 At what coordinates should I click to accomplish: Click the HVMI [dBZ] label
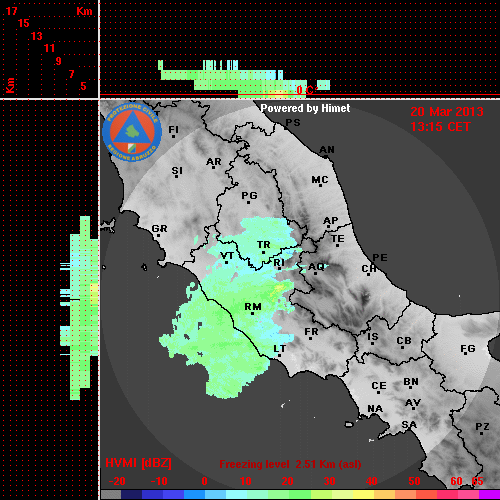click(138, 463)
